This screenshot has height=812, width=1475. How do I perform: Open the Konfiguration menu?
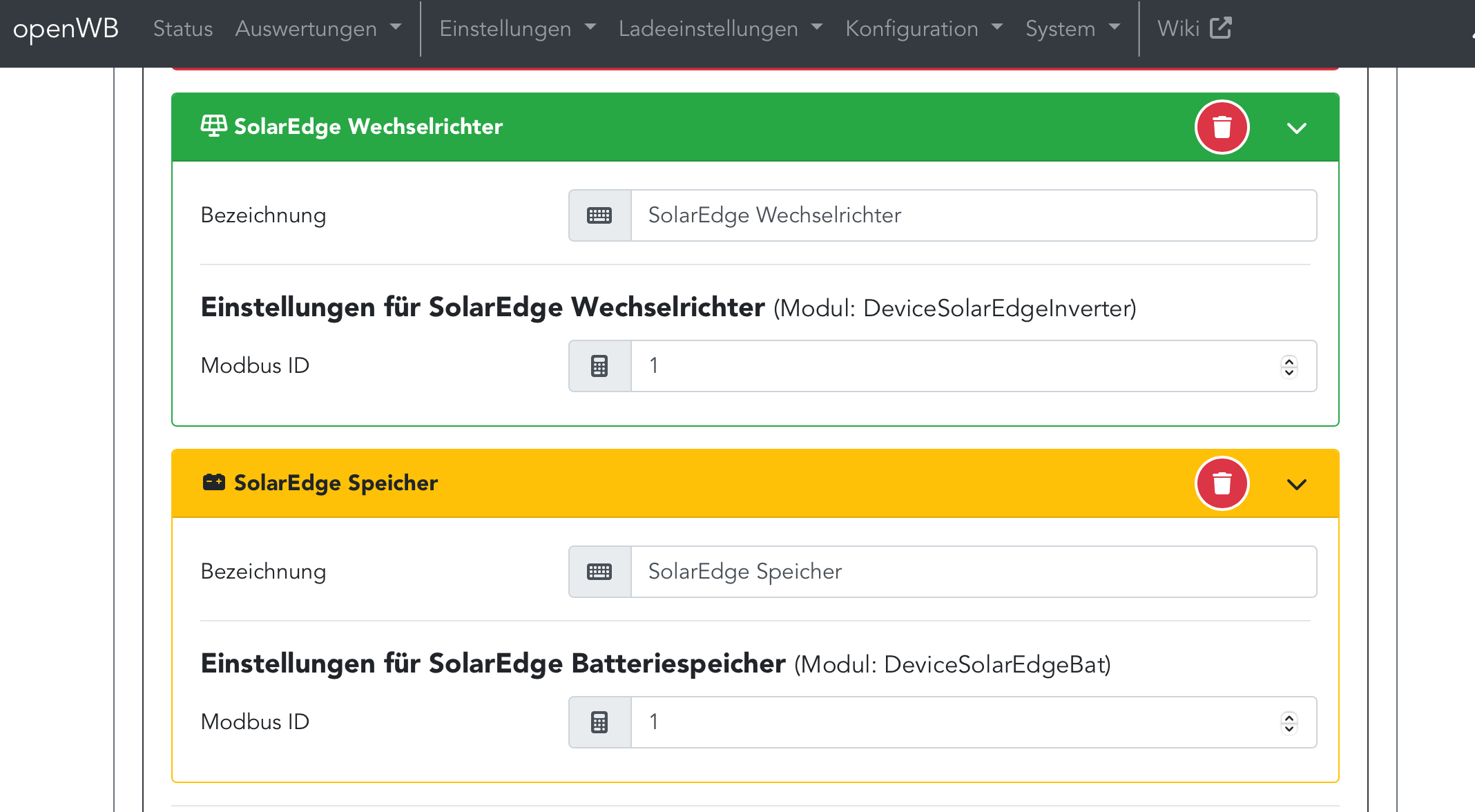tap(923, 28)
